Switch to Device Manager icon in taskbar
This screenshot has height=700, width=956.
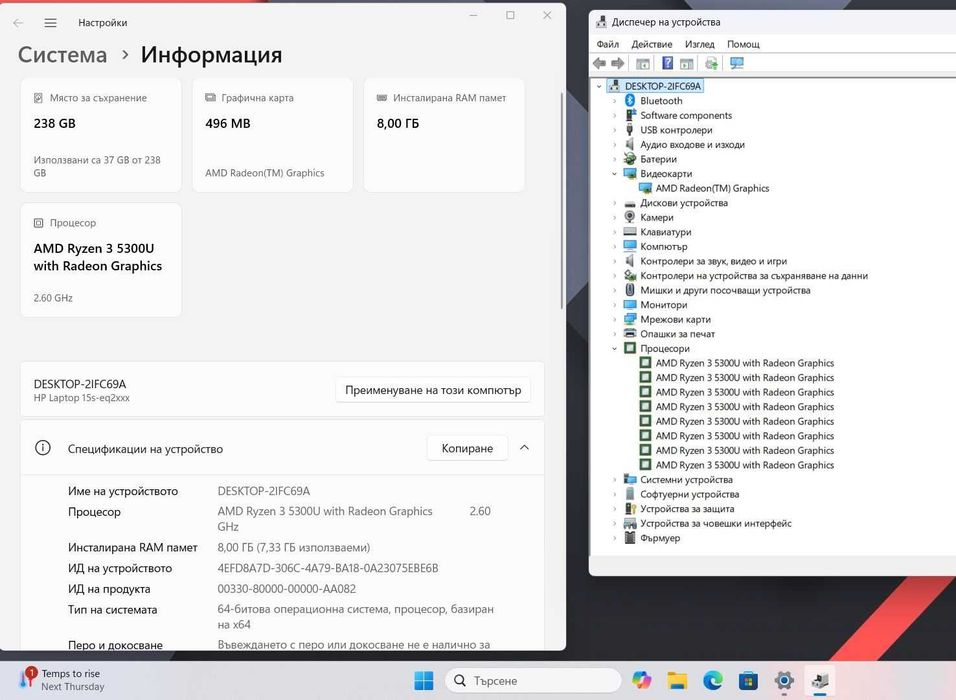[x=820, y=680]
